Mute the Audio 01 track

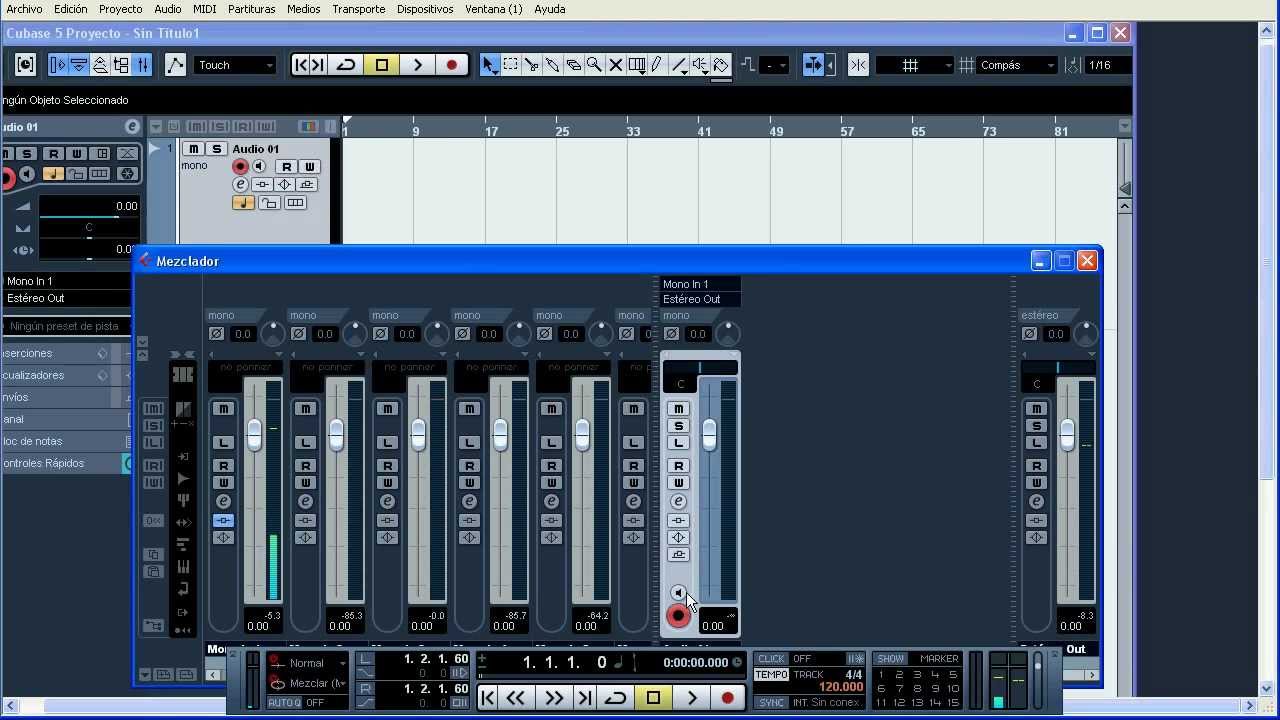click(x=194, y=149)
